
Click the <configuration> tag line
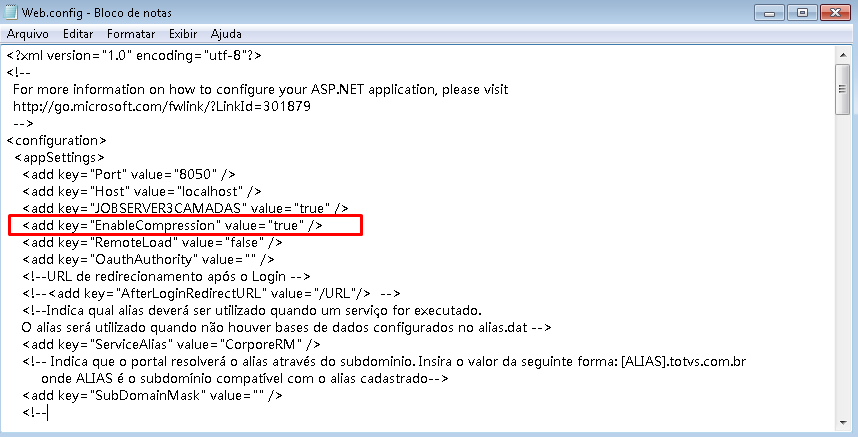tap(56, 141)
